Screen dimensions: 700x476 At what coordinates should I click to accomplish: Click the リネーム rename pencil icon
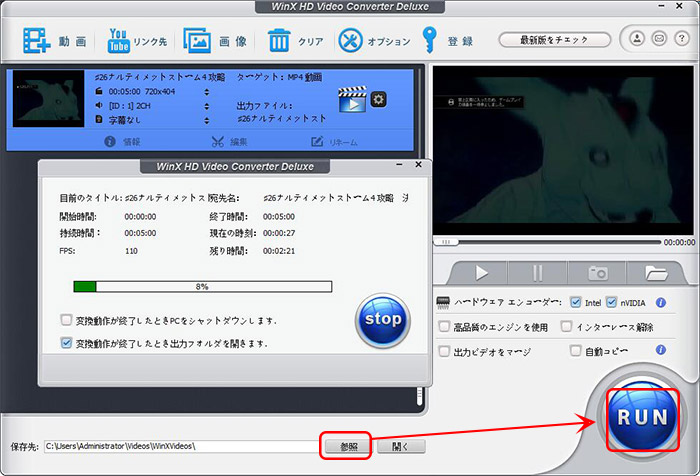click(317, 142)
